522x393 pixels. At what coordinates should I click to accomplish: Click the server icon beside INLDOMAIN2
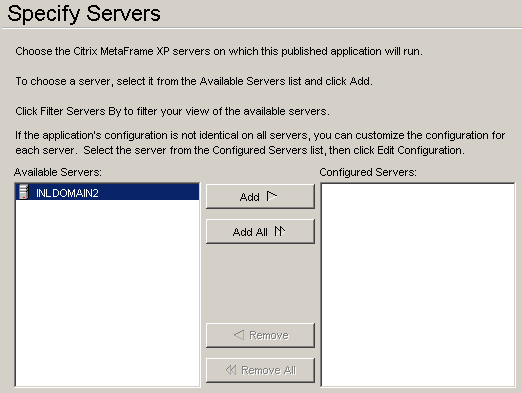(24, 192)
